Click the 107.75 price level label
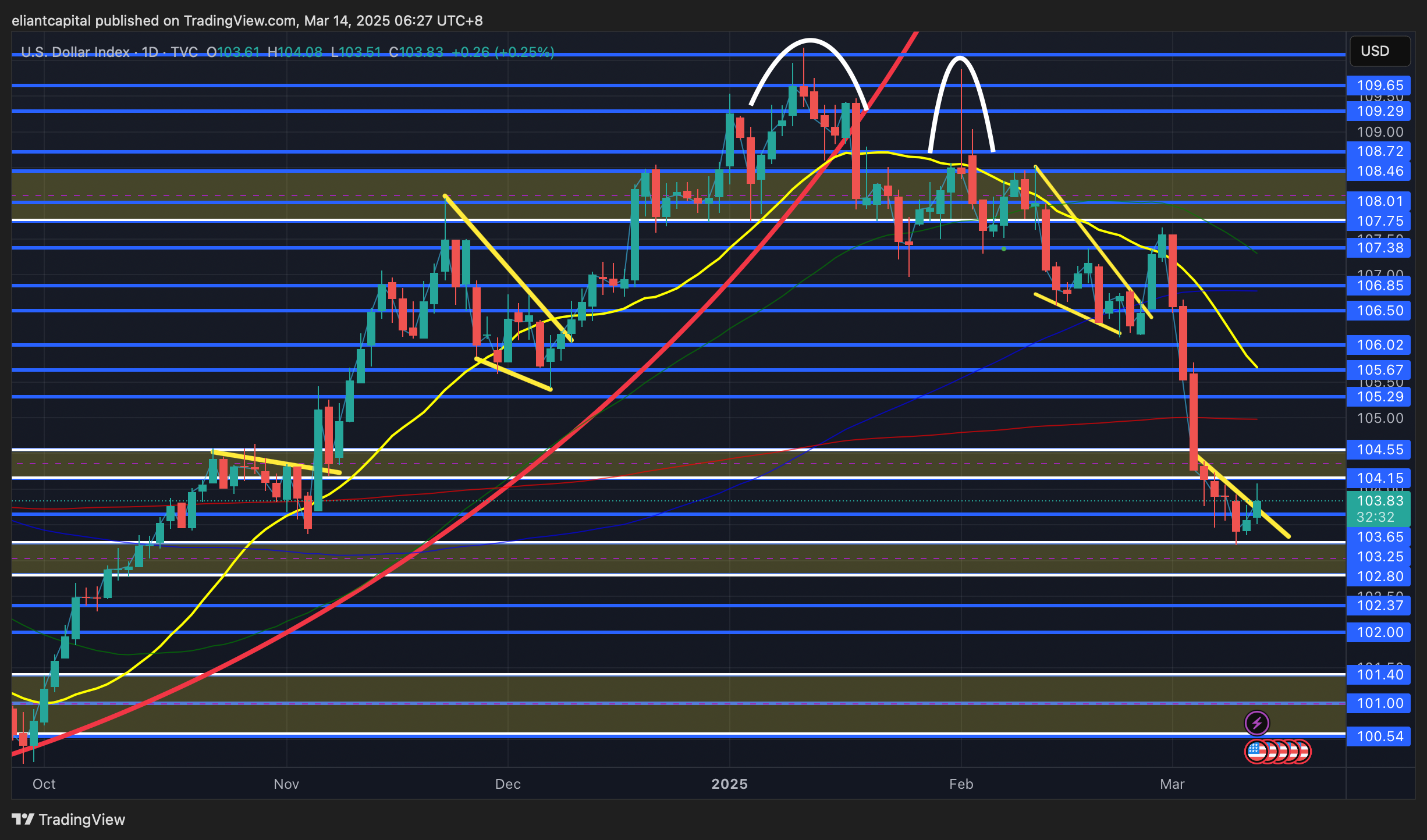The image size is (1427, 840). click(x=1379, y=221)
